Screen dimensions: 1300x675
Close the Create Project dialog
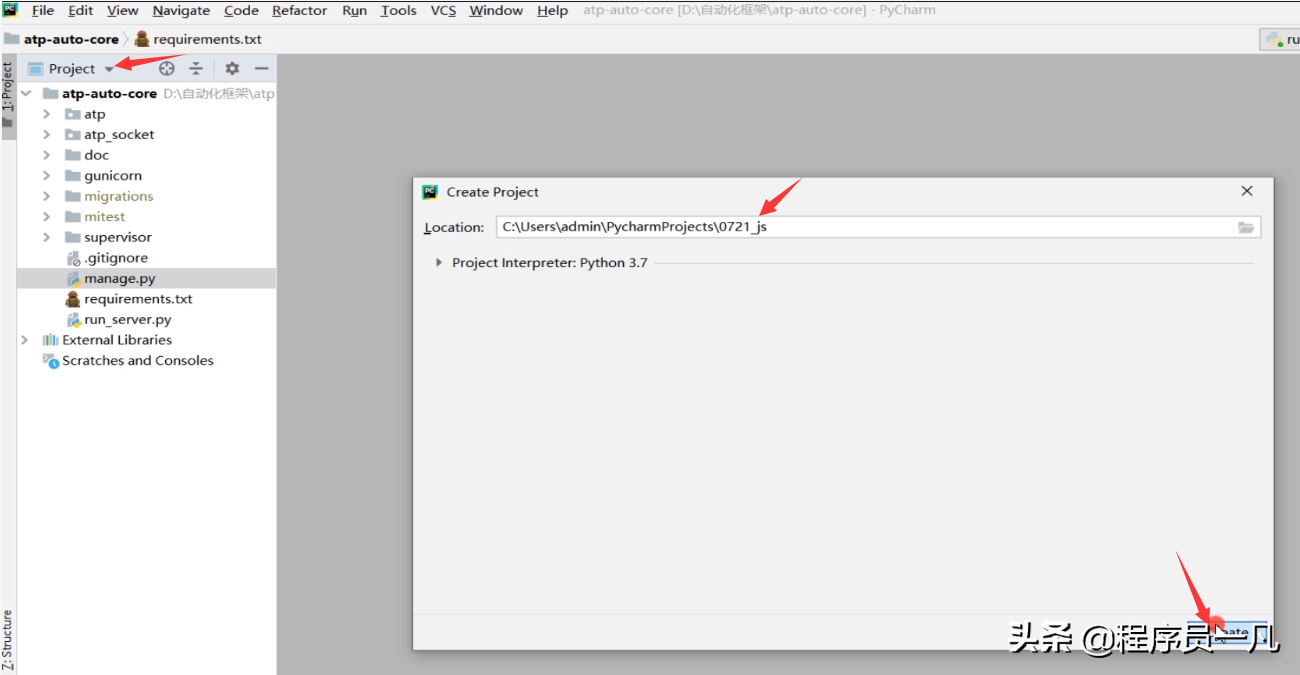pos(1247,191)
